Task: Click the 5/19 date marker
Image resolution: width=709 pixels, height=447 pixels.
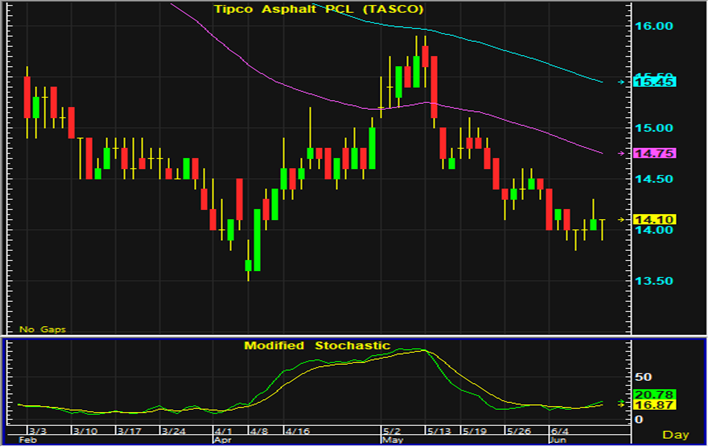Action: pos(474,431)
